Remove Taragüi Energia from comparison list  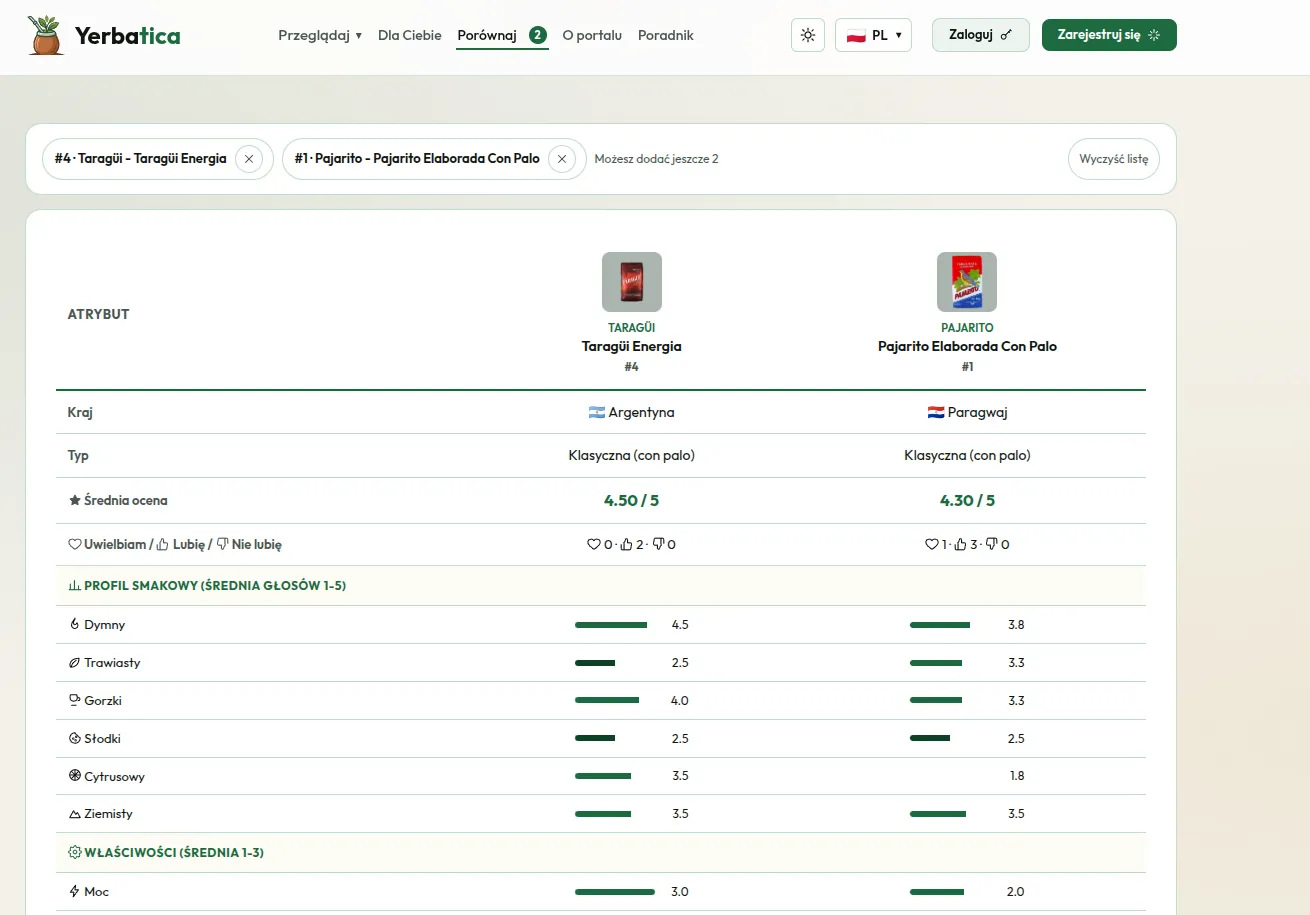(249, 159)
